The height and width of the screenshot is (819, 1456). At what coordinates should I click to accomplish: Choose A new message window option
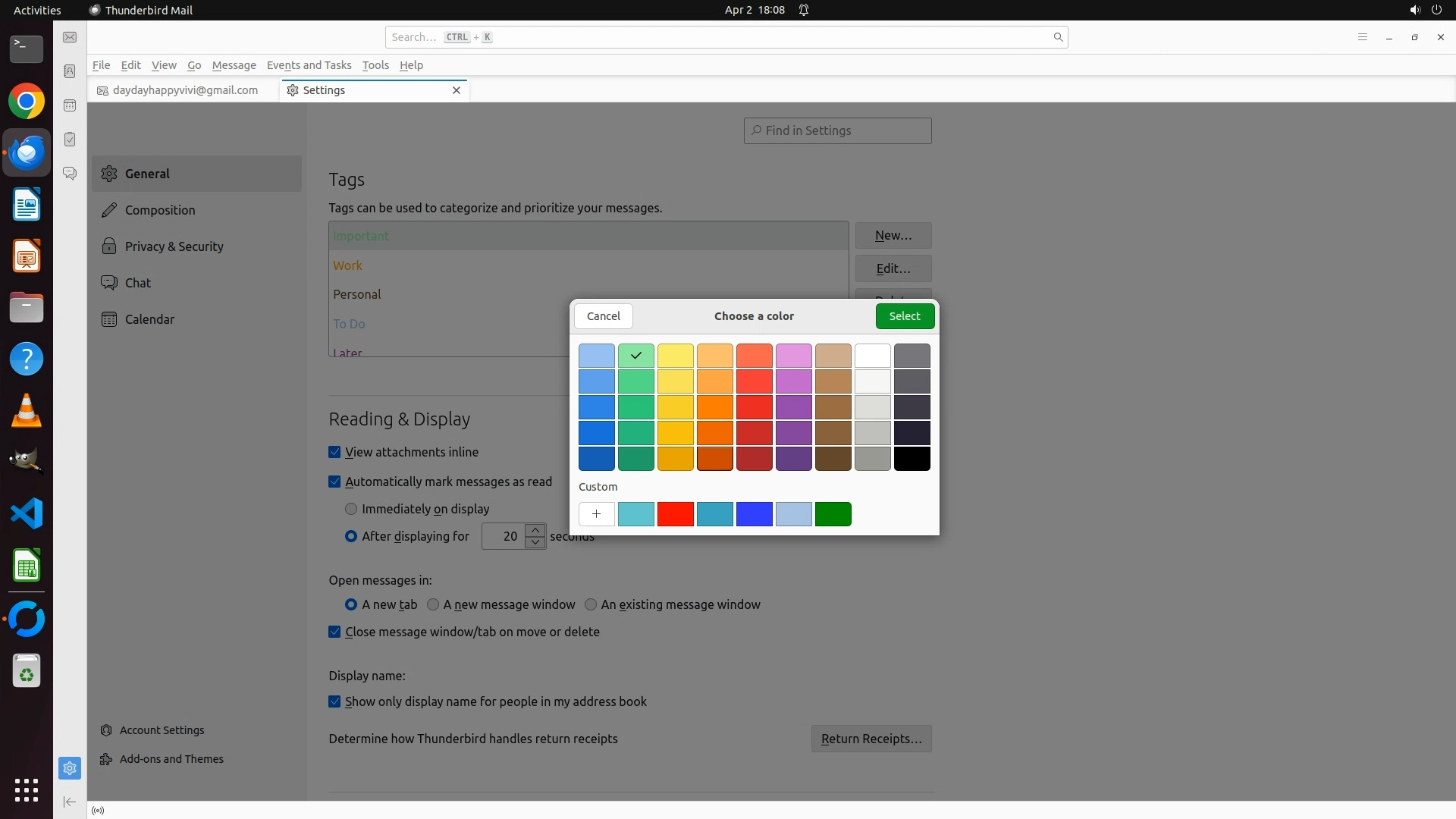433,604
